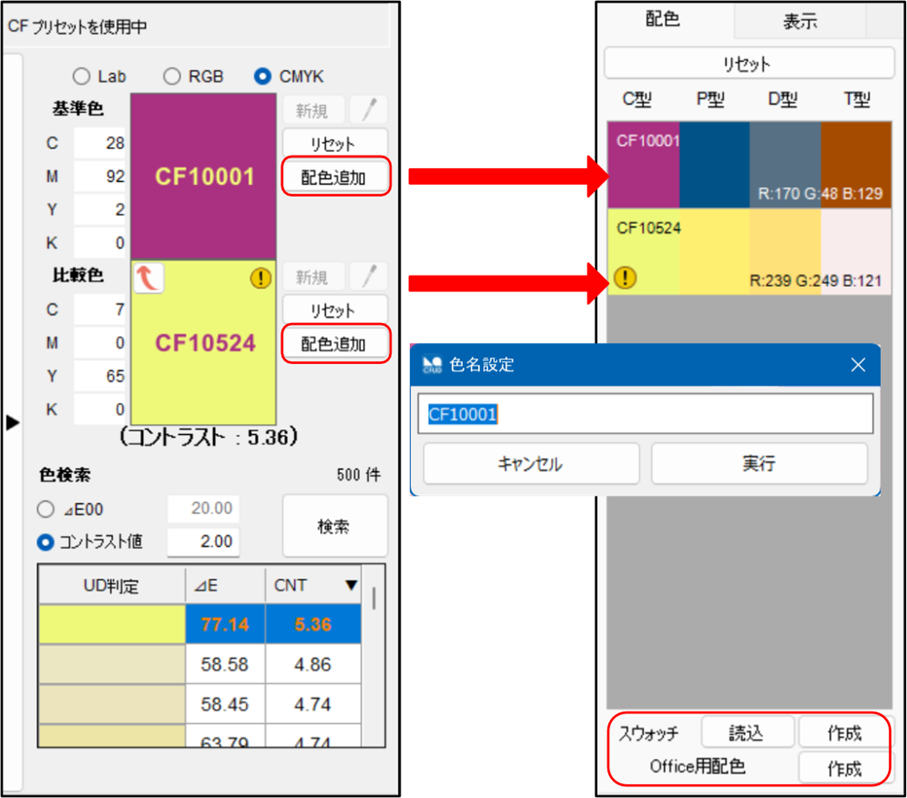
Task: Click the color name text field containing CF10001
Action: point(645,414)
